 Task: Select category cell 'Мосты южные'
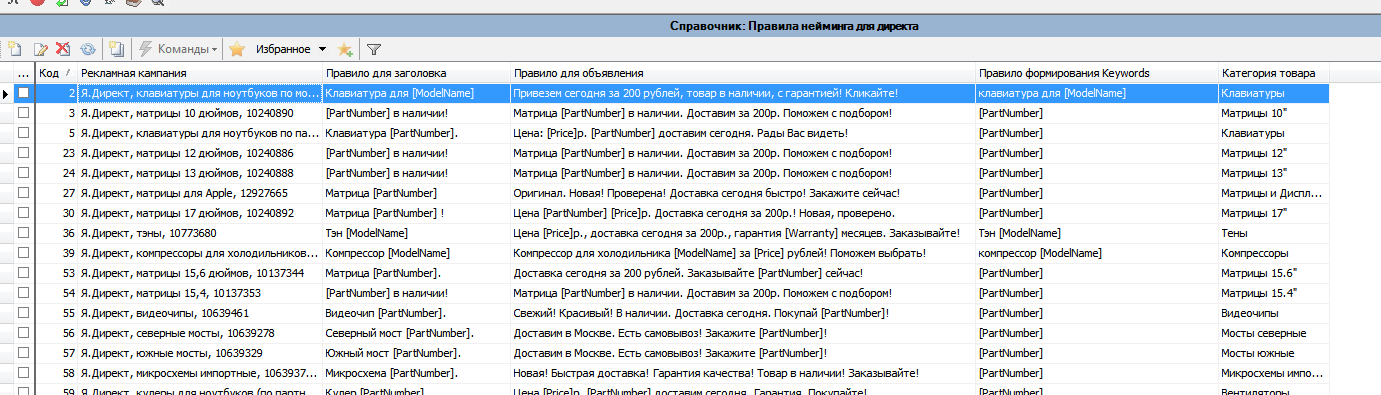1273,353
